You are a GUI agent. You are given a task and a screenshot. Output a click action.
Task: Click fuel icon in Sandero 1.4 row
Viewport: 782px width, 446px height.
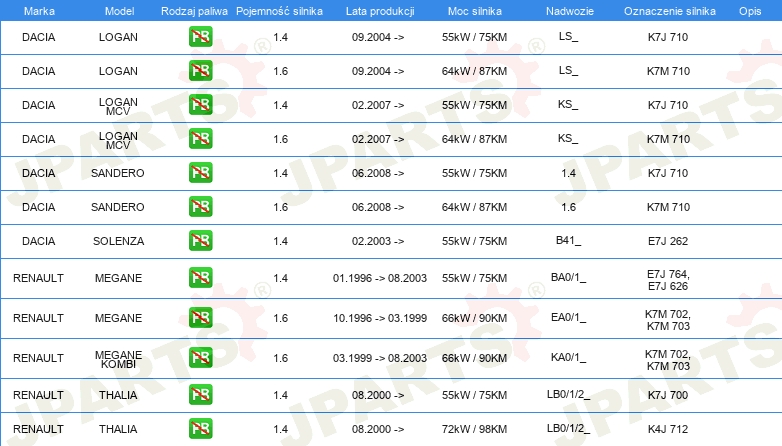coord(200,173)
